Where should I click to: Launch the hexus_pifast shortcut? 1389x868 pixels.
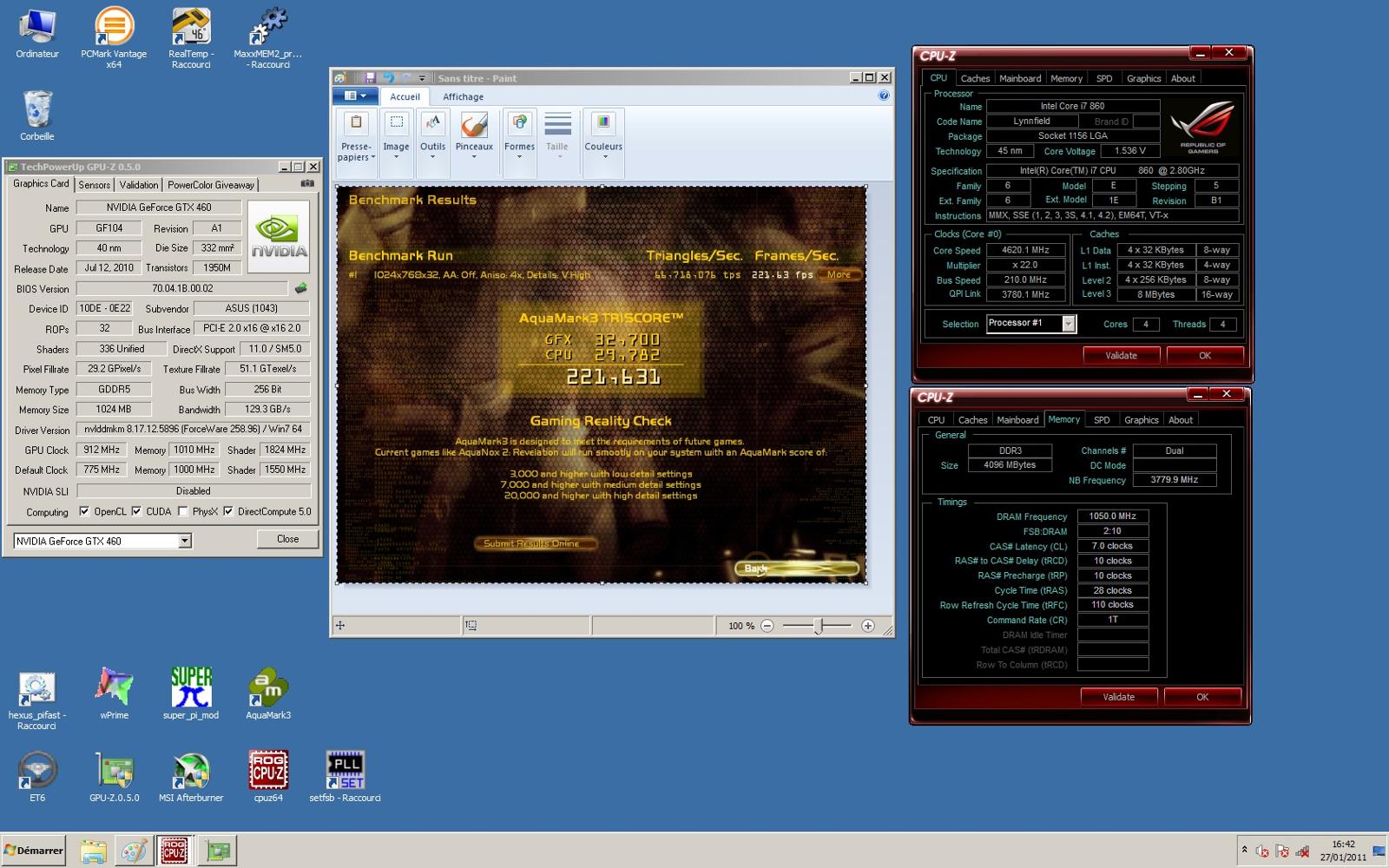pyautogui.click(x=37, y=701)
